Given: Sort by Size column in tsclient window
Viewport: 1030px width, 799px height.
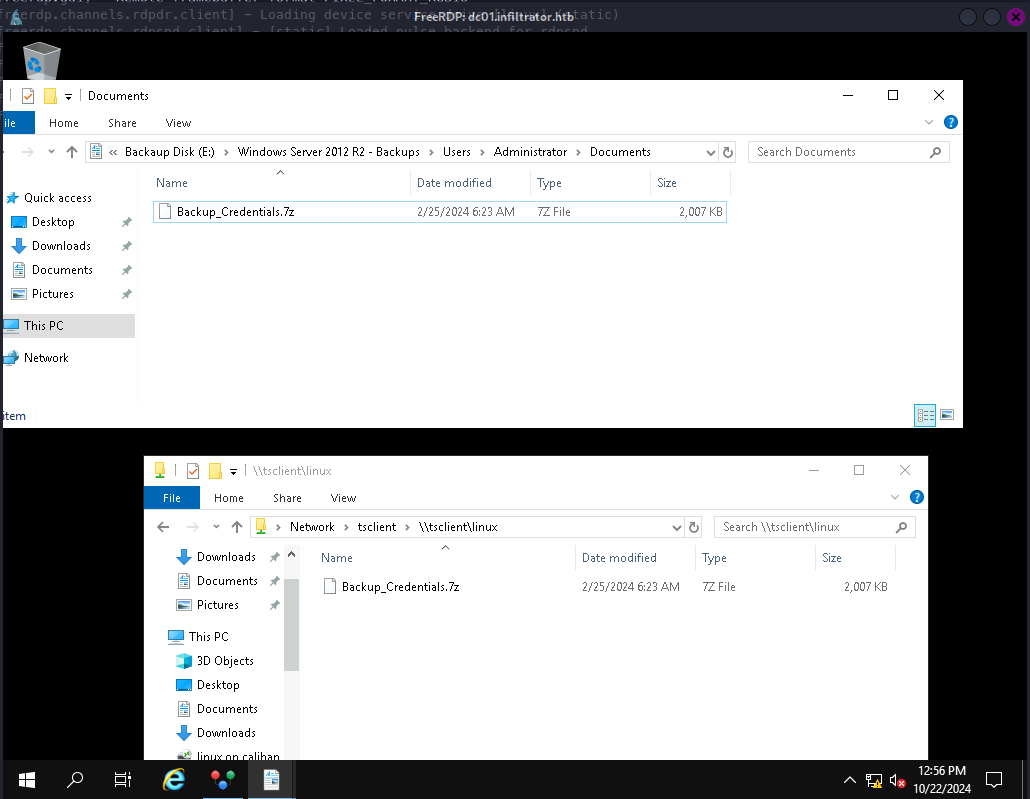Looking at the screenshot, I should point(832,558).
